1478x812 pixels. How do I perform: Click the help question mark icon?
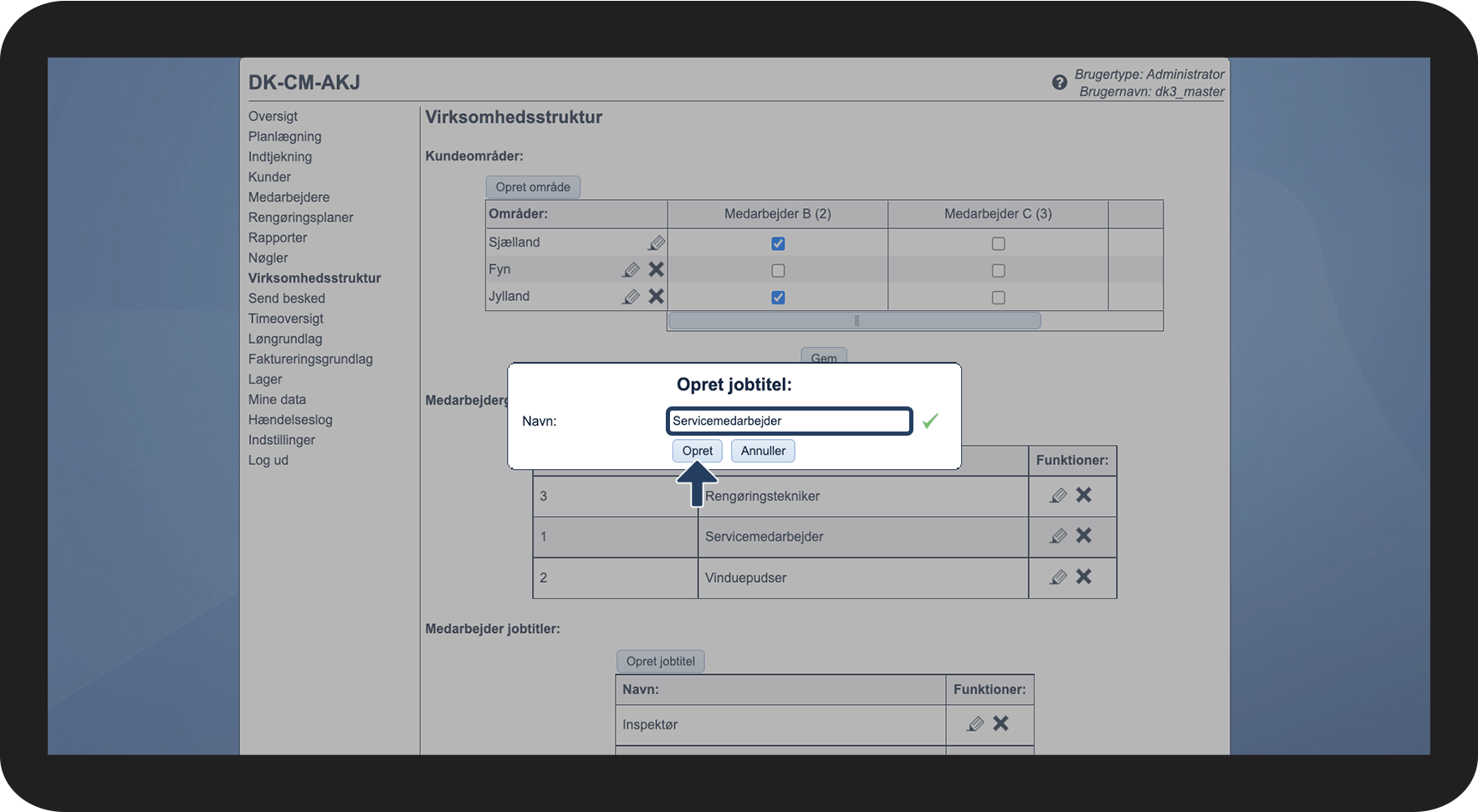pos(1059,82)
